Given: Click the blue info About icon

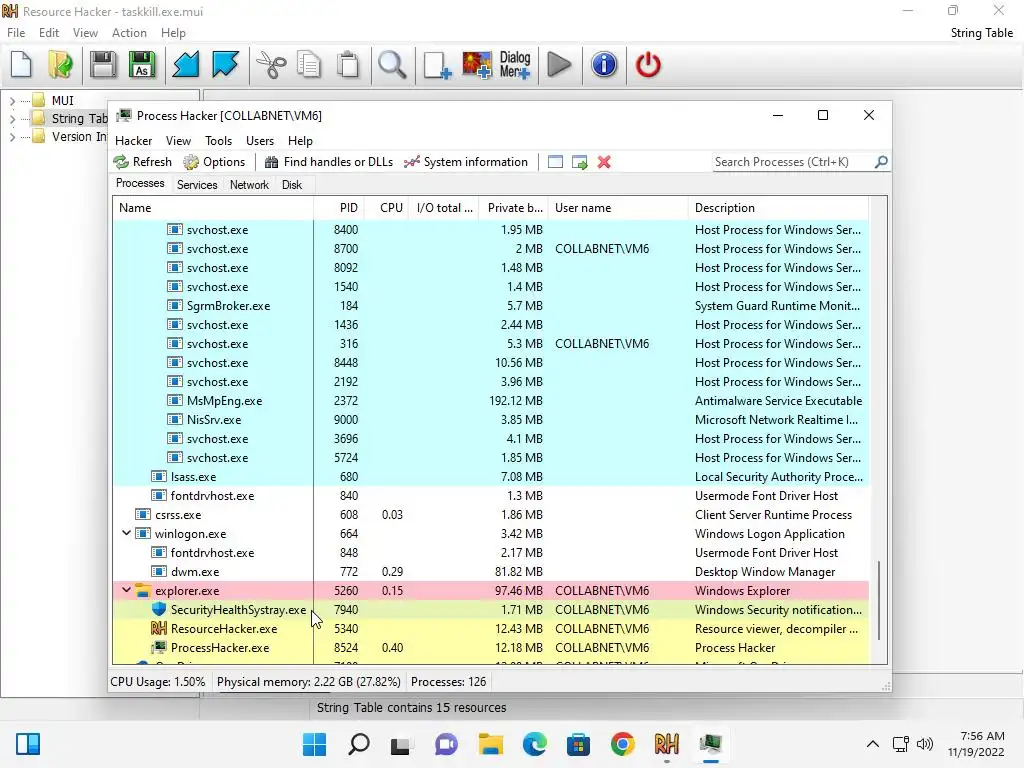Looking at the screenshot, I should point(604,65).
